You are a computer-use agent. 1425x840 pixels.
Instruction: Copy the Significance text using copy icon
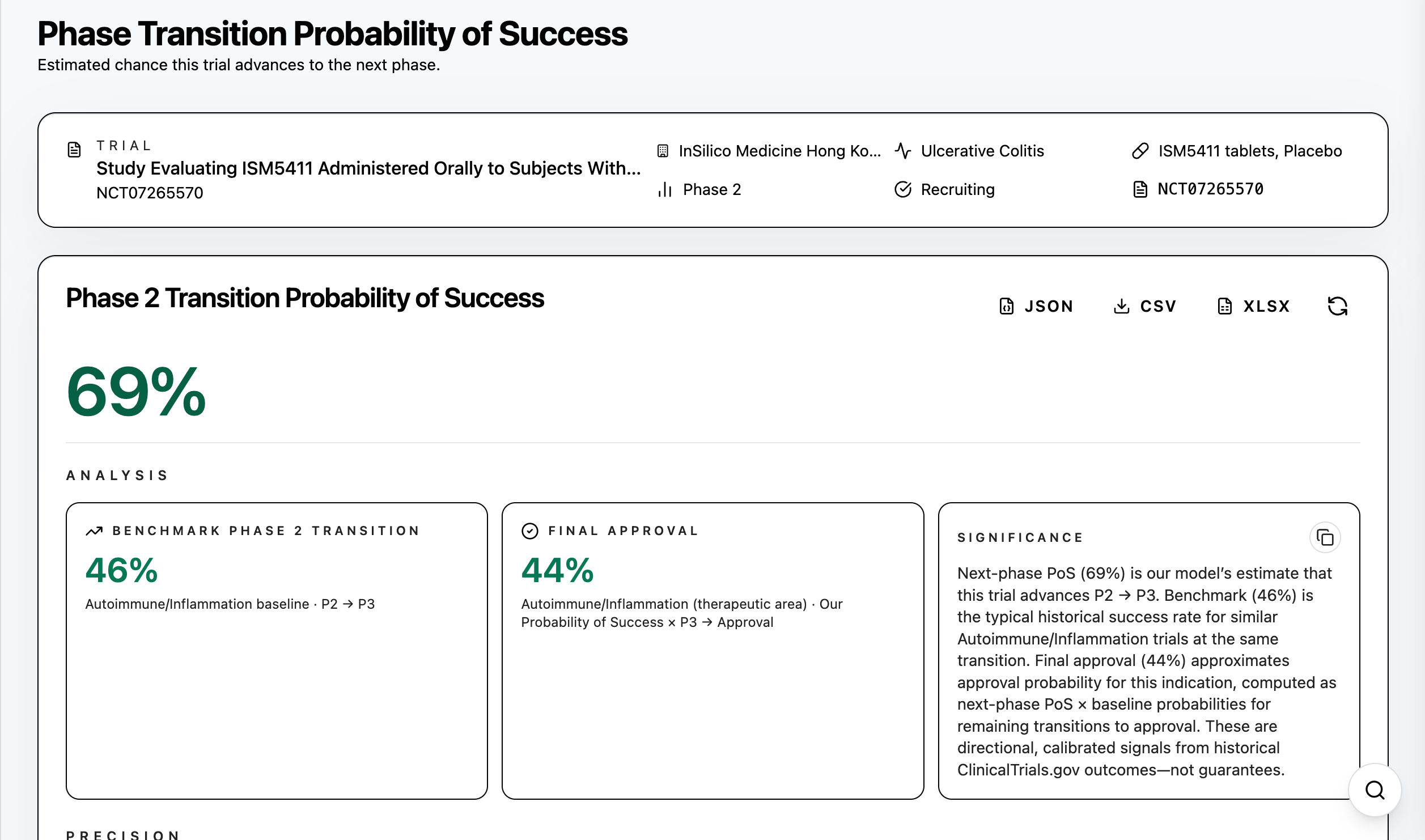tap(1325, 537)
